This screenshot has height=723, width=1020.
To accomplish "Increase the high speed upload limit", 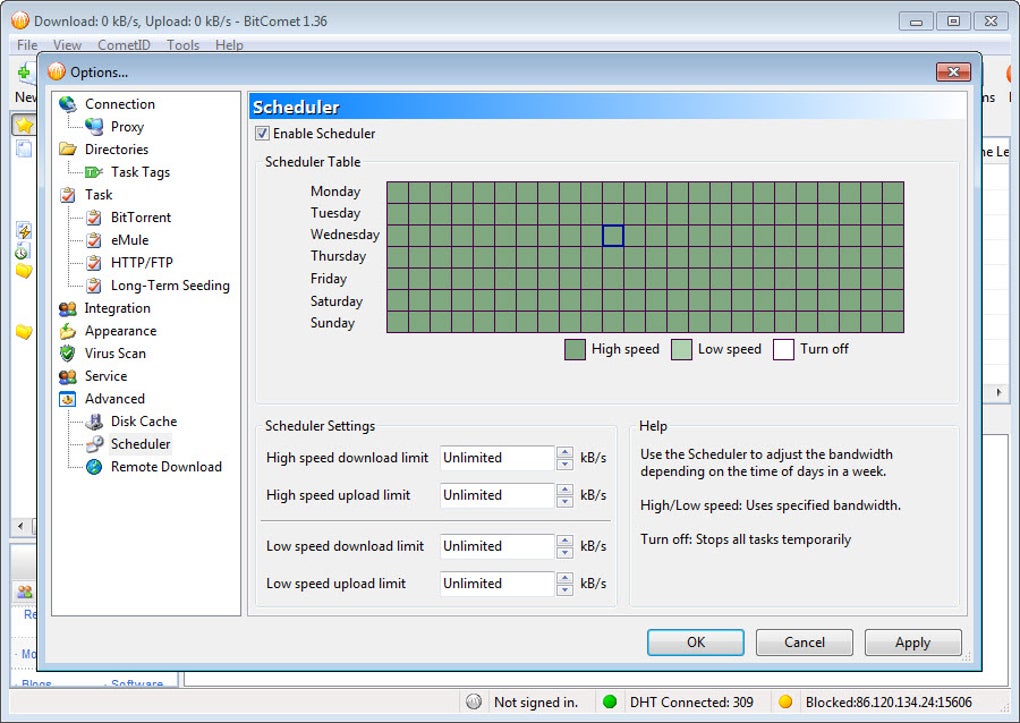I will point(565,489).
